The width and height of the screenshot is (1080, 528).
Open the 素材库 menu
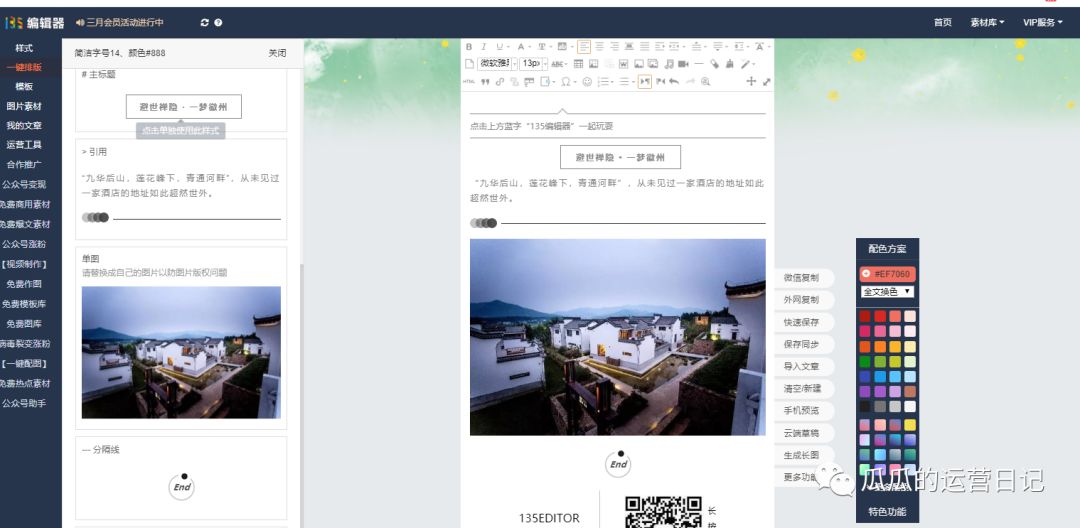click(987, 23)
